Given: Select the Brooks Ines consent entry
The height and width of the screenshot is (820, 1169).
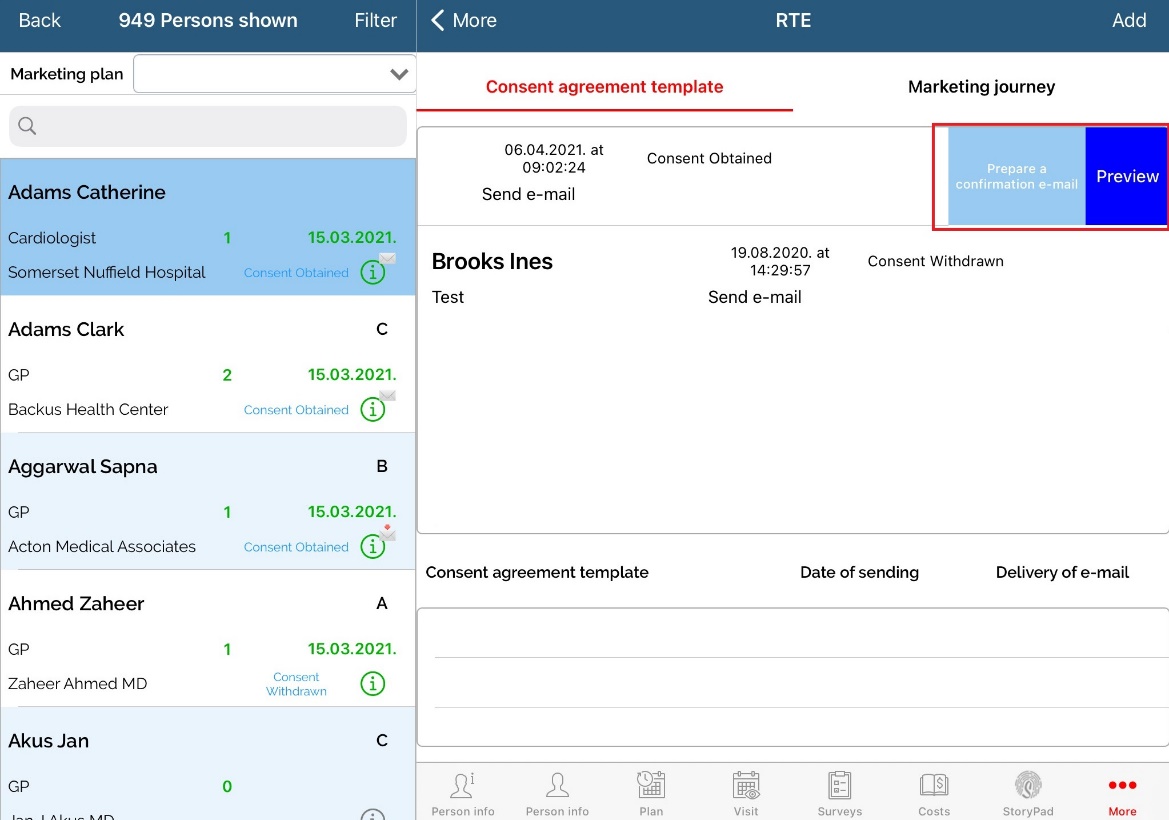Looking at the screenshot, I should tap(492, 262).
